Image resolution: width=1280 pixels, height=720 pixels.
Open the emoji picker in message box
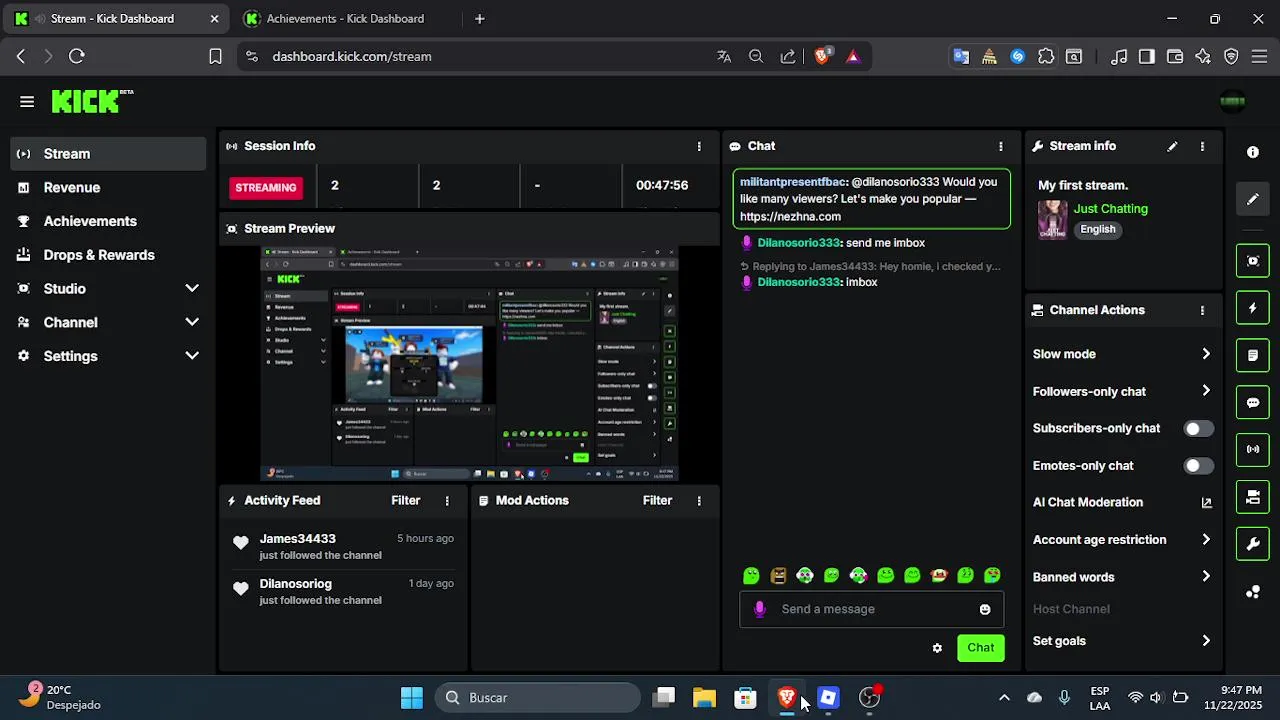[x=985, y=609]
